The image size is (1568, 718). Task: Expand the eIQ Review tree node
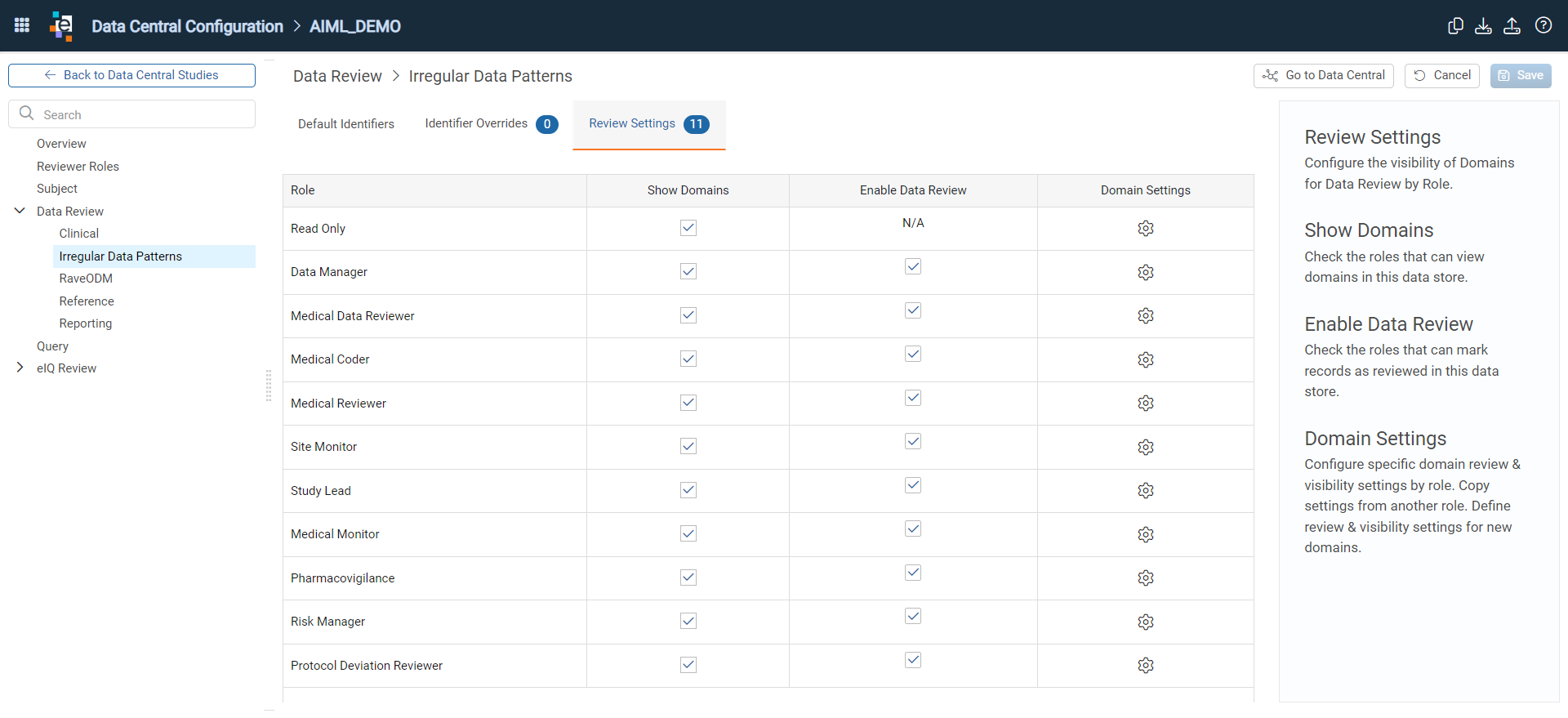click(x=20, y=368)
